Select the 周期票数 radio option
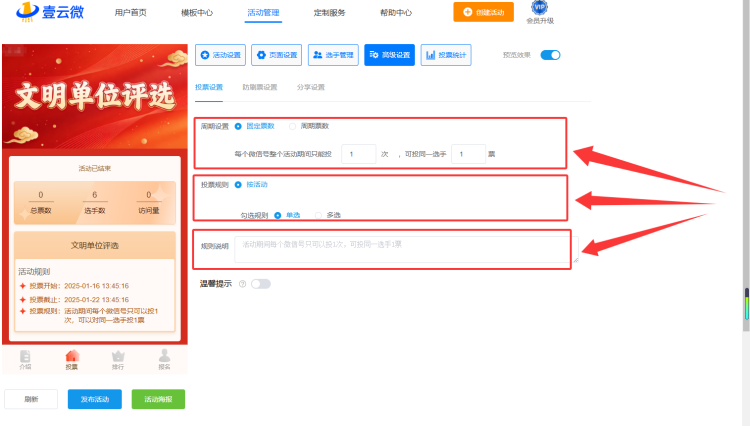The width and height of the screenshot is (750, 426). coord(292,126)
